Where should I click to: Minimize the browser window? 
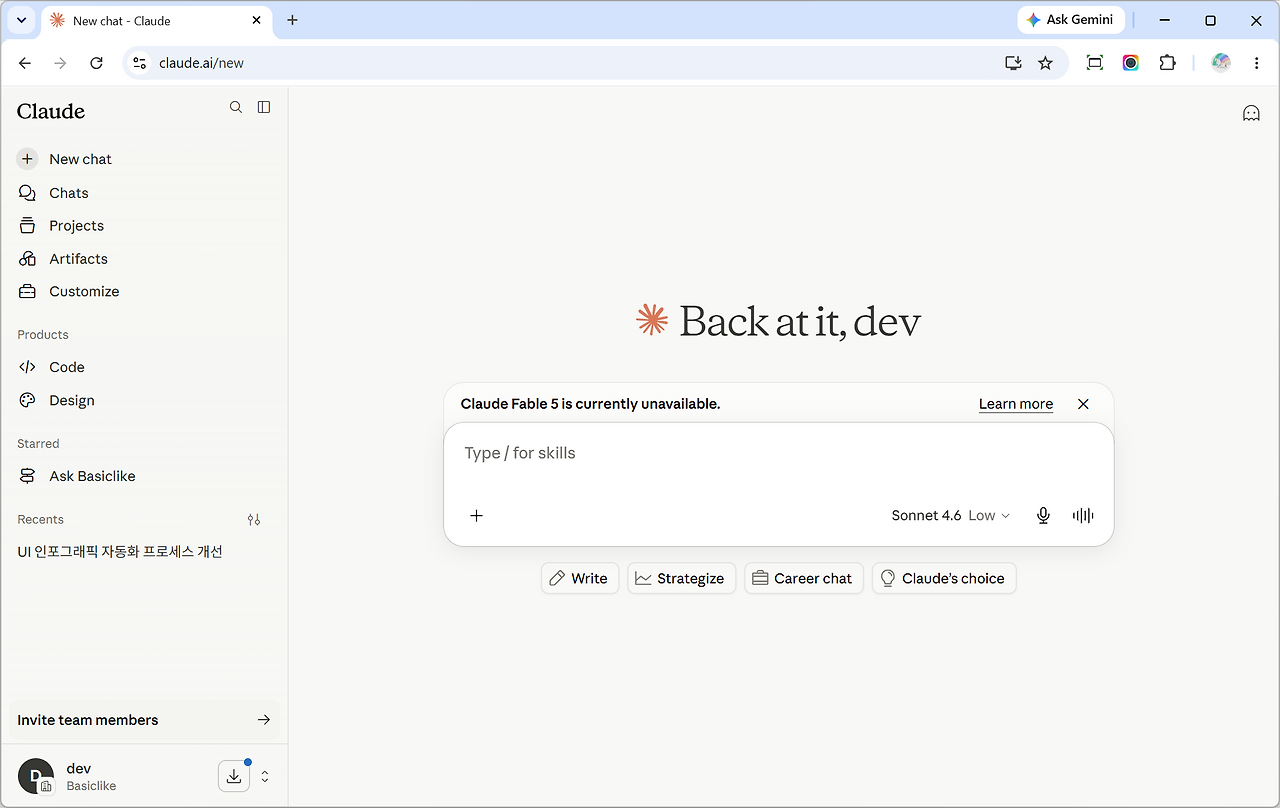[x=1165, y=20]
